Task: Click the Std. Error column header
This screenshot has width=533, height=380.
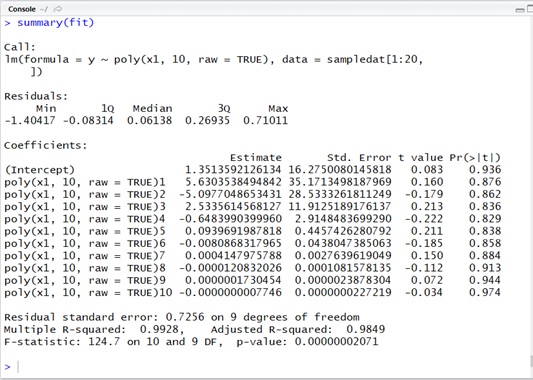Action: coord(359,158)
